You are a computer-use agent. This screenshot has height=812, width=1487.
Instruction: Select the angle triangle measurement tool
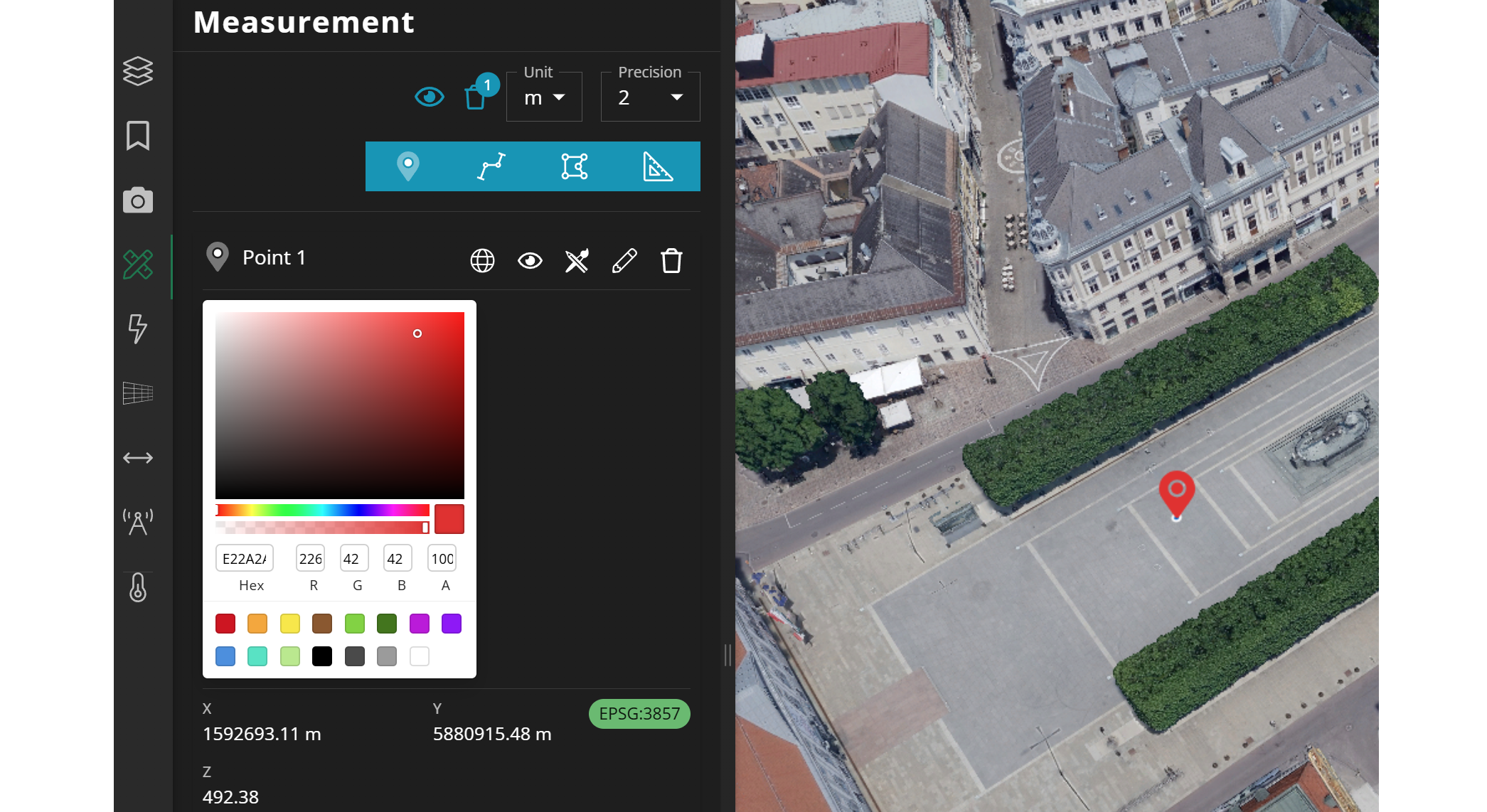(658, 166)
